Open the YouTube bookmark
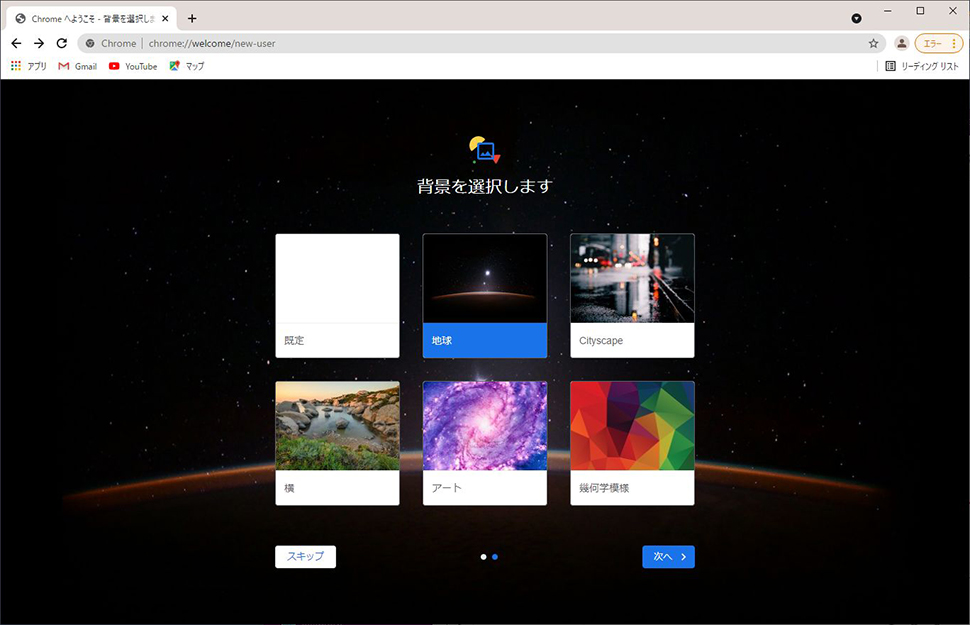Viewport: 970px width, 625px height. click(133, 66)
